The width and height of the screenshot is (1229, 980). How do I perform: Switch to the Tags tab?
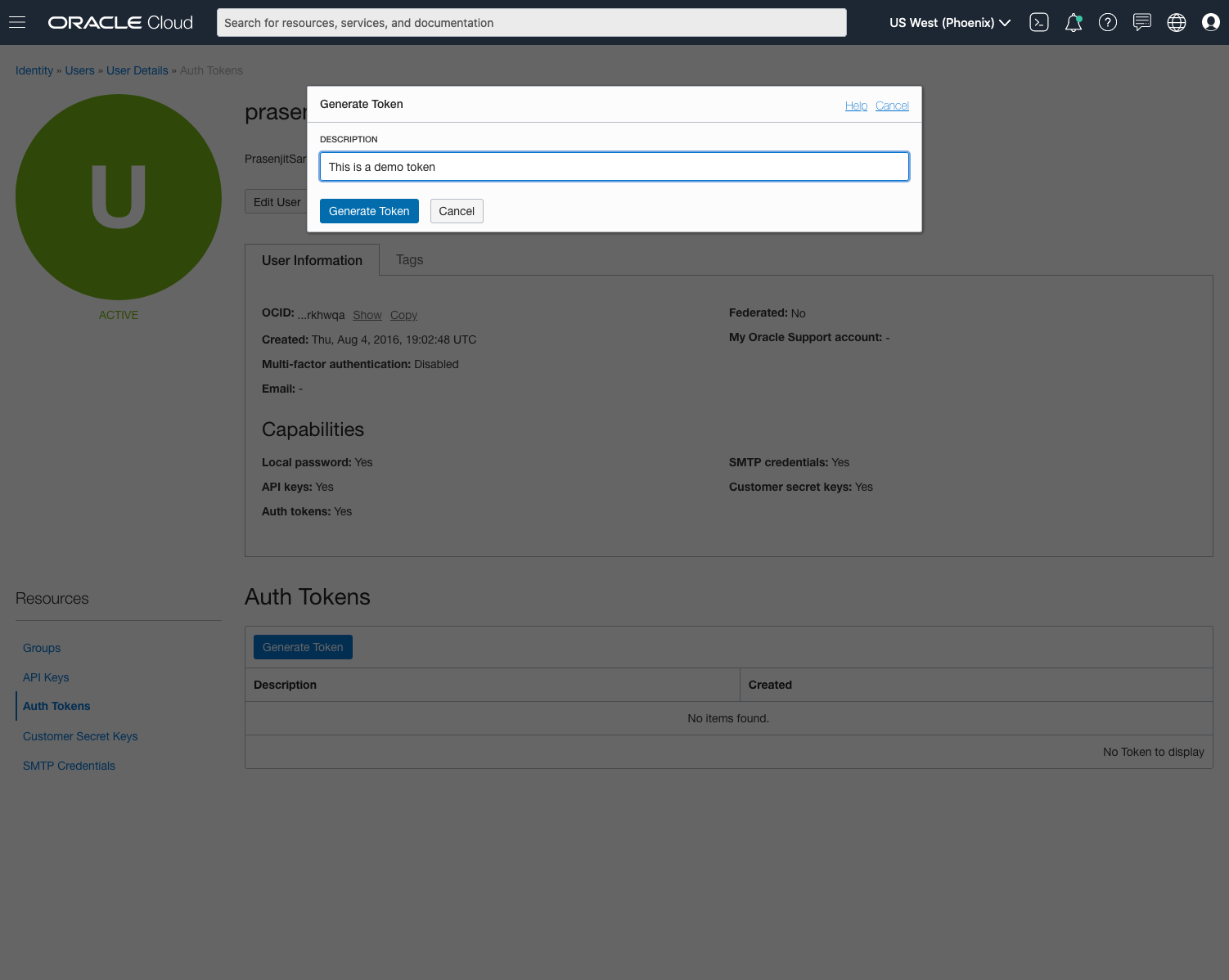pyautogui.click(x=410, y=259)
